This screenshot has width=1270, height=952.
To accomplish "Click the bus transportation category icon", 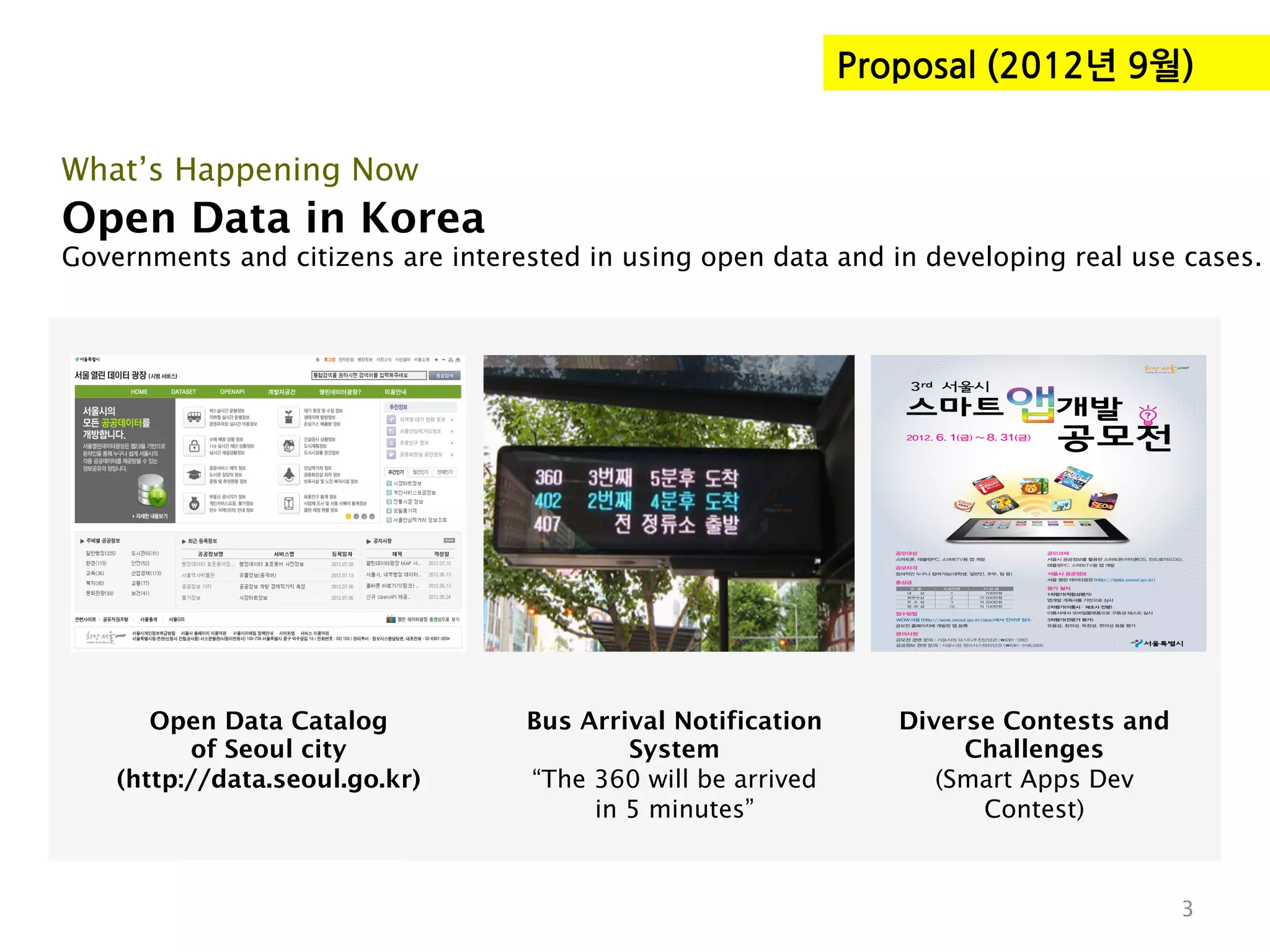I will 194,417.
